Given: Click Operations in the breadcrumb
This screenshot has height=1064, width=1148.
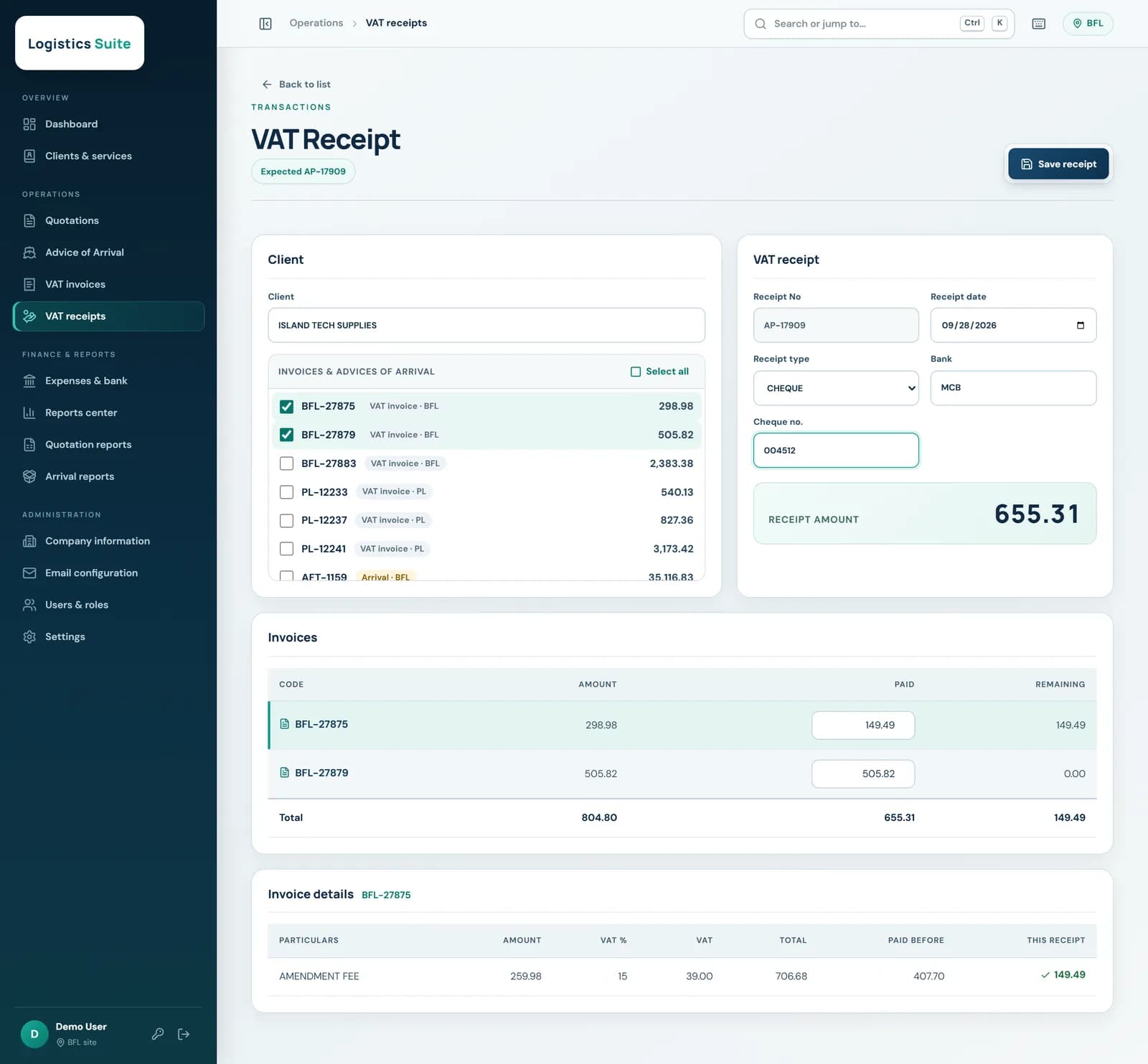Looking at the screenshot, I should [x=316, y=23].
